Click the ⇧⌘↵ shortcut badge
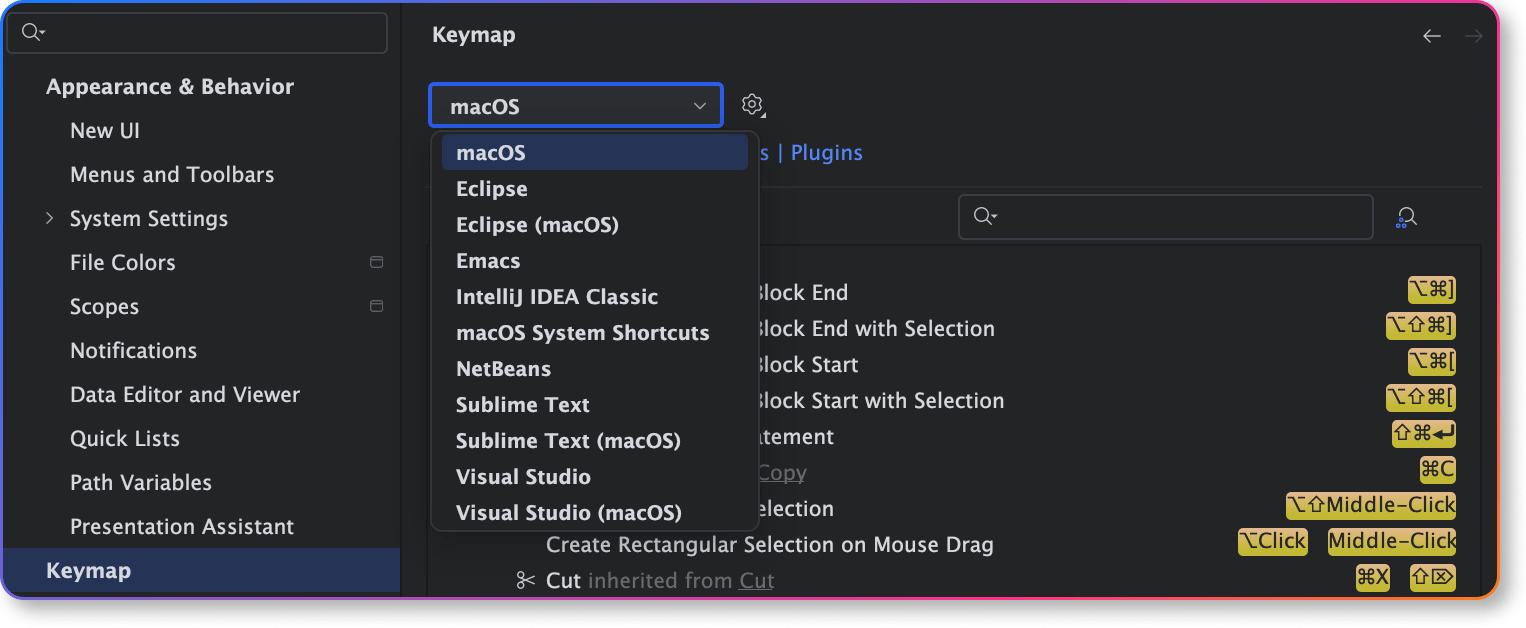This screenshot has height=628, width=1526. point(1424,434)
